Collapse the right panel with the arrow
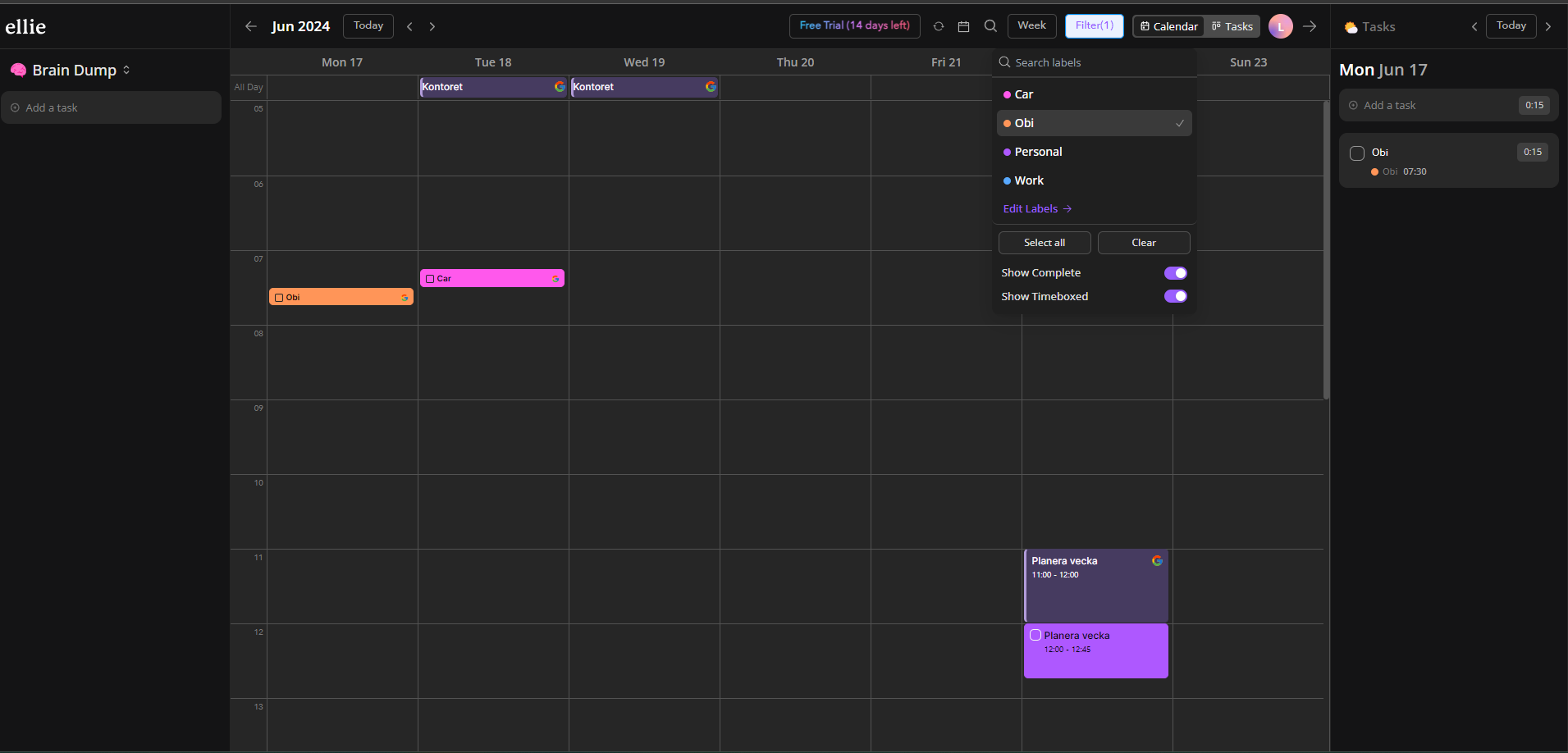The width and height of the screenshot is (1568, 753). (1310, 26)
